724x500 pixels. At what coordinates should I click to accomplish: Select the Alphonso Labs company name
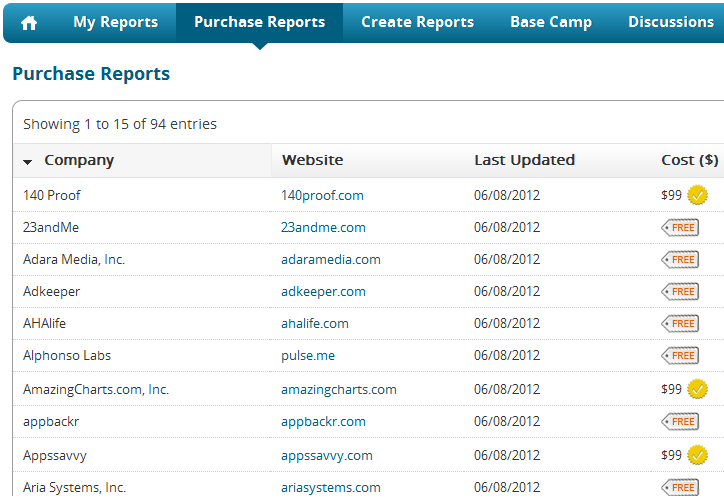[67, 355]
